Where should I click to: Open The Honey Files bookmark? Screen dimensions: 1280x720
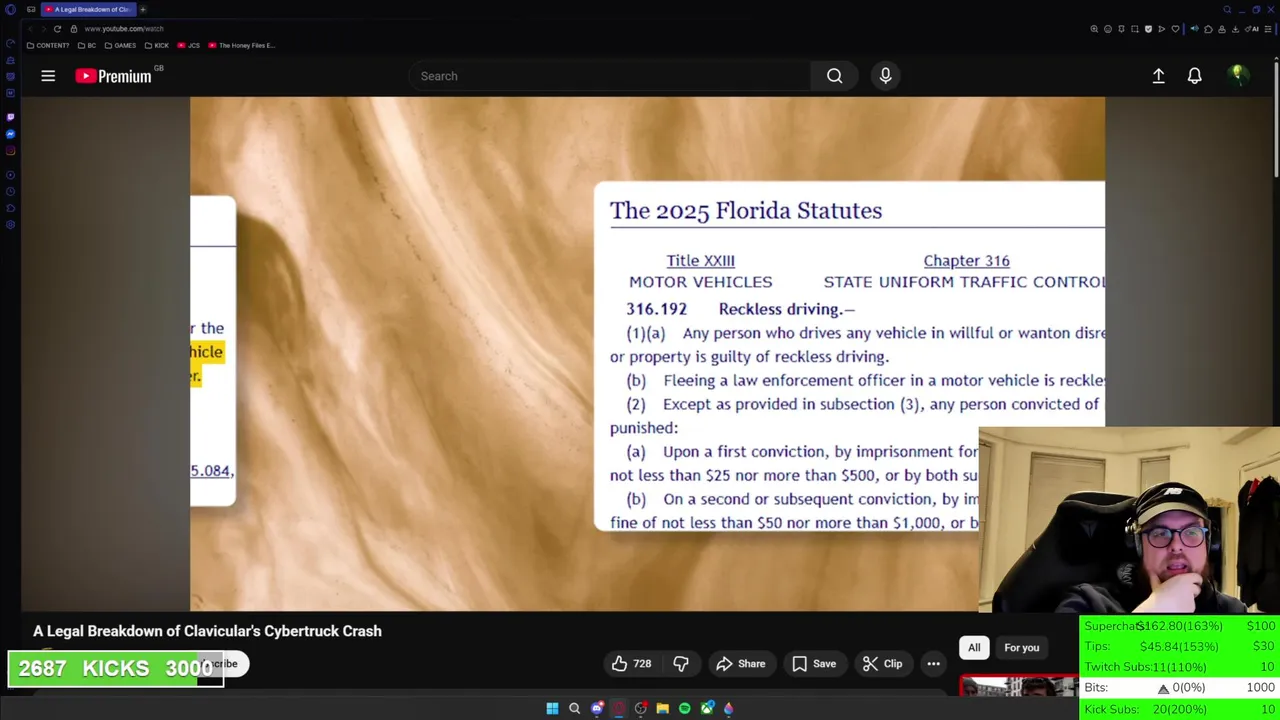pyautogui.click(x=242, y=45)
